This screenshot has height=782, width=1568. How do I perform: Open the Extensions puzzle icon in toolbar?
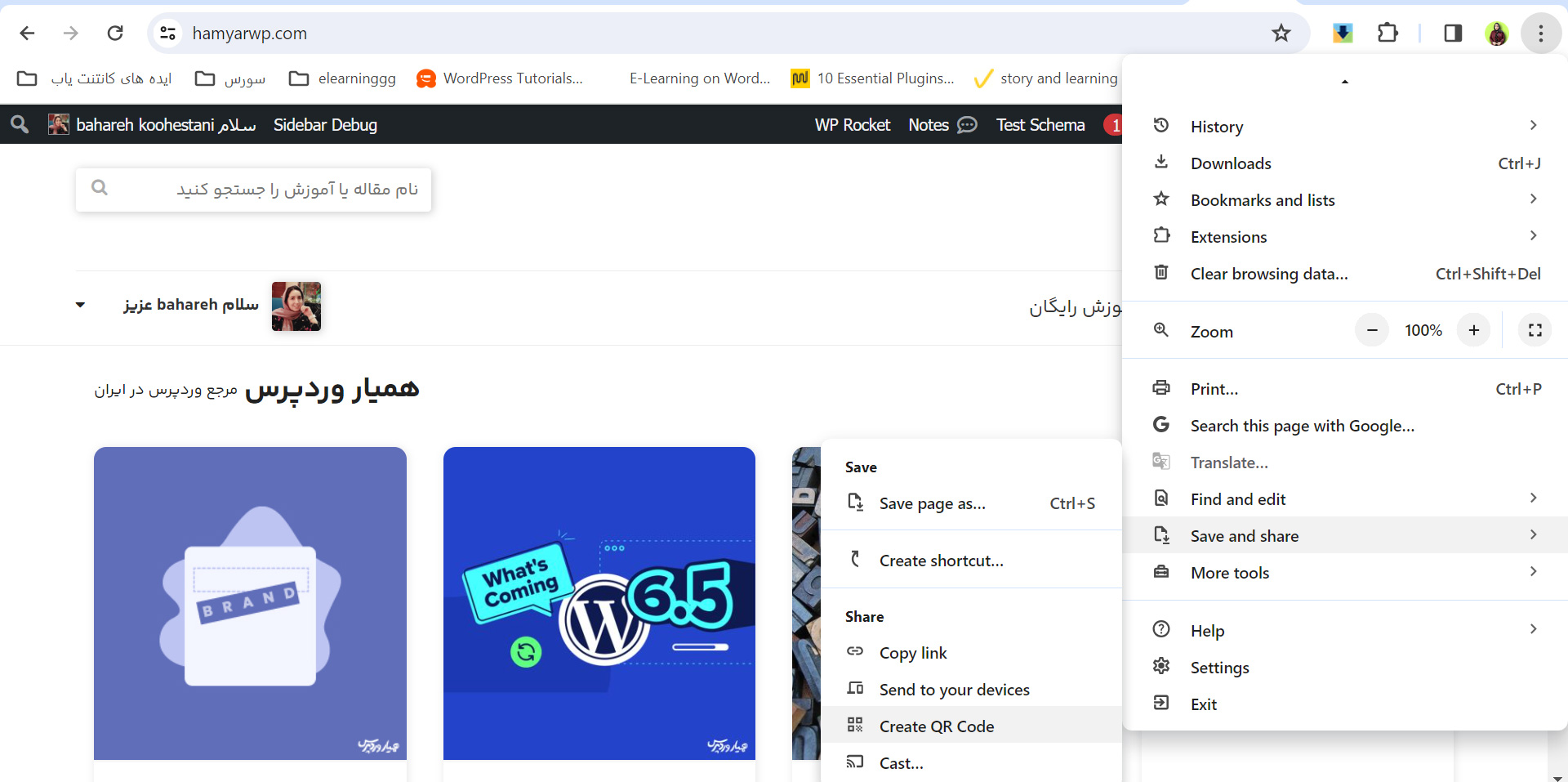click(x=1388, y=33)
